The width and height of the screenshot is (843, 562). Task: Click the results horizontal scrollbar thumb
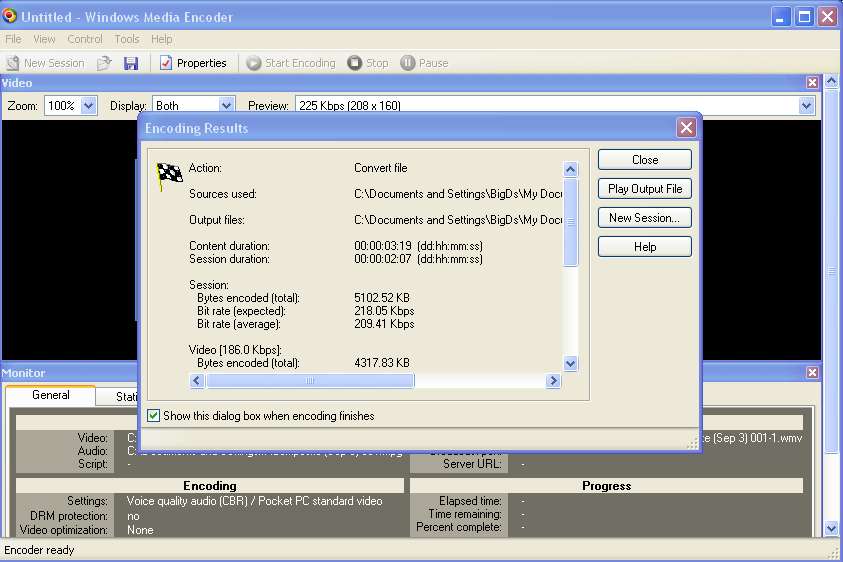pos(310,381)
